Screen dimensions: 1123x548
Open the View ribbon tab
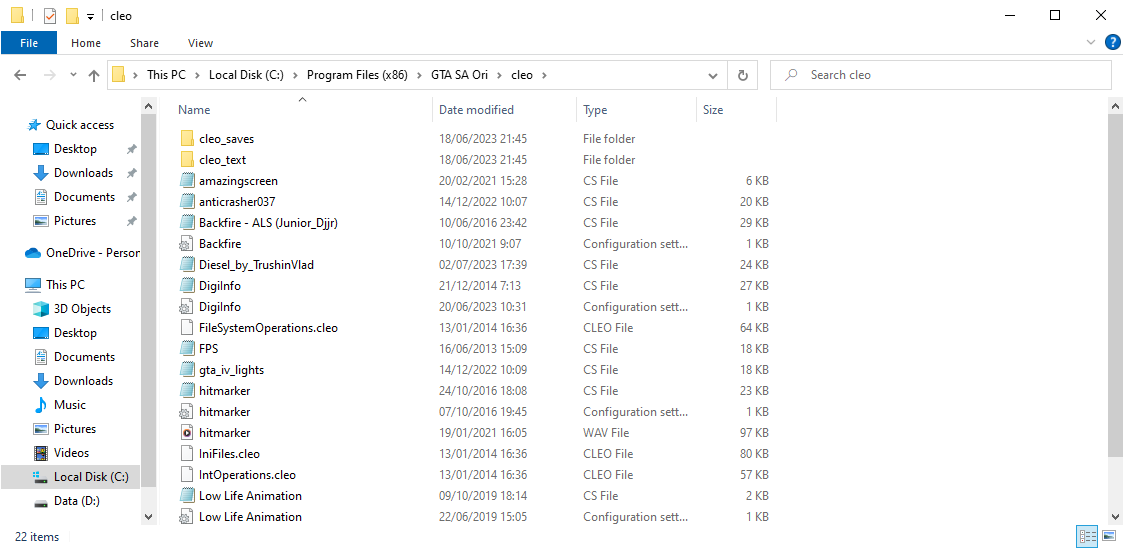coord(201,43)
